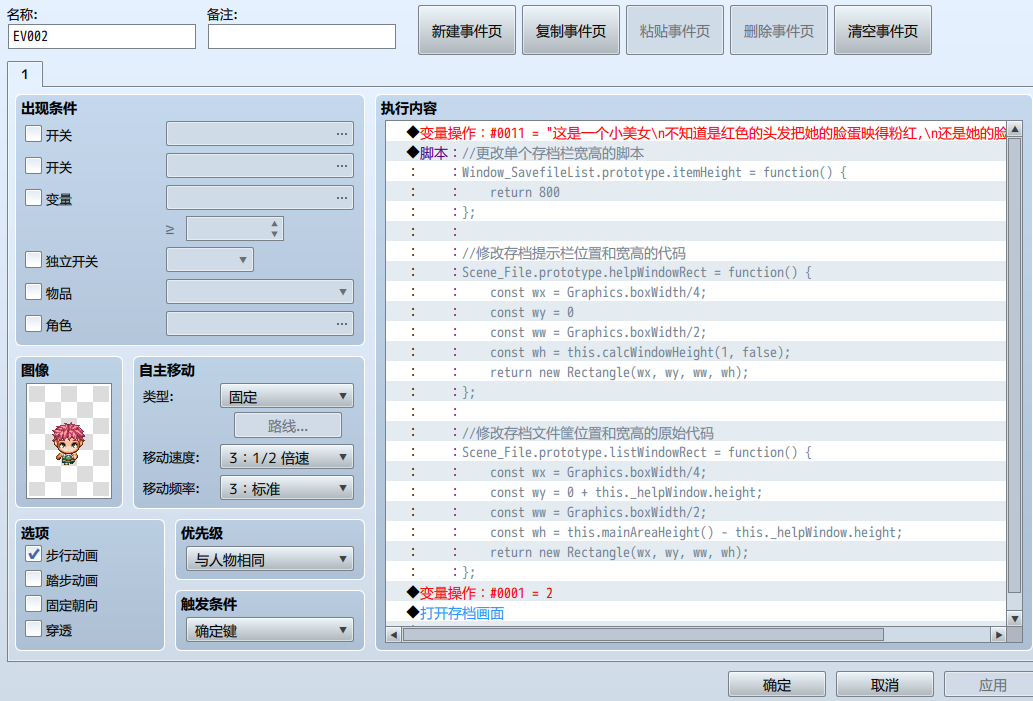The height and width of the screenshot is (701, 1033).
Task: Enable the 变量 condition checkbox
Action: coord(33,198)
